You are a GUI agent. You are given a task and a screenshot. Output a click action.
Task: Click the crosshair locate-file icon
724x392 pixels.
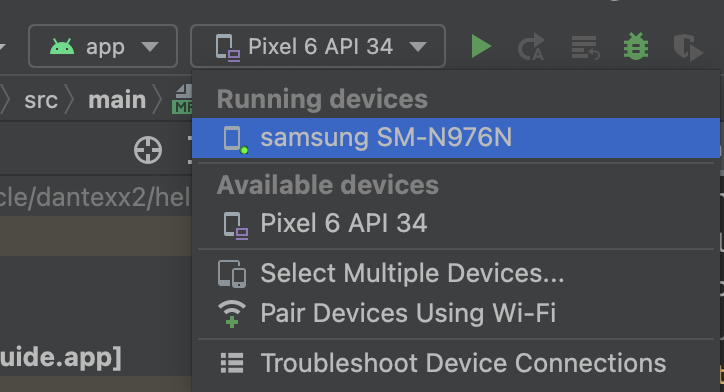coord(148,150)
